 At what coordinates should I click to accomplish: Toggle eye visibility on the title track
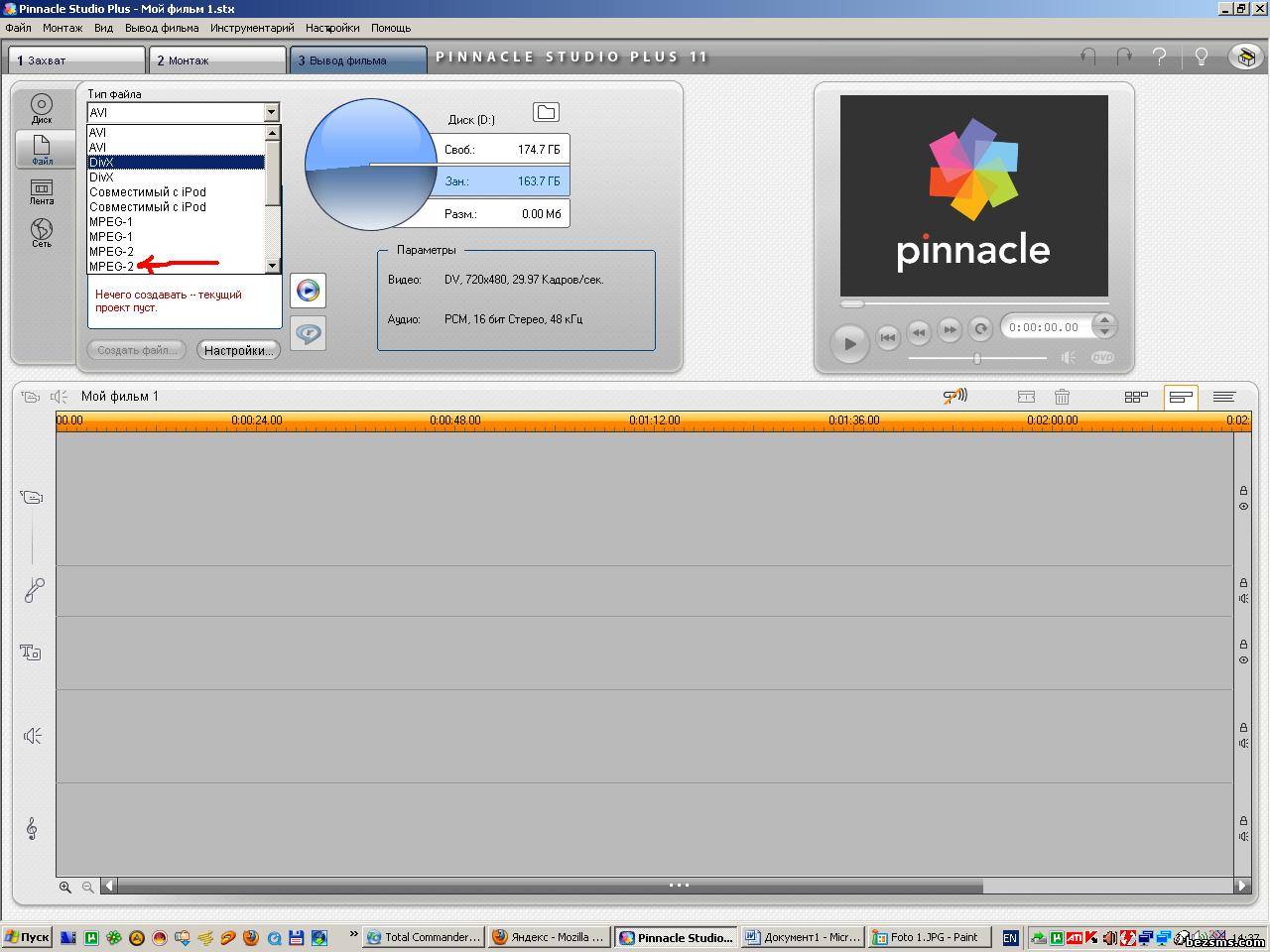tap(1243, 659)
